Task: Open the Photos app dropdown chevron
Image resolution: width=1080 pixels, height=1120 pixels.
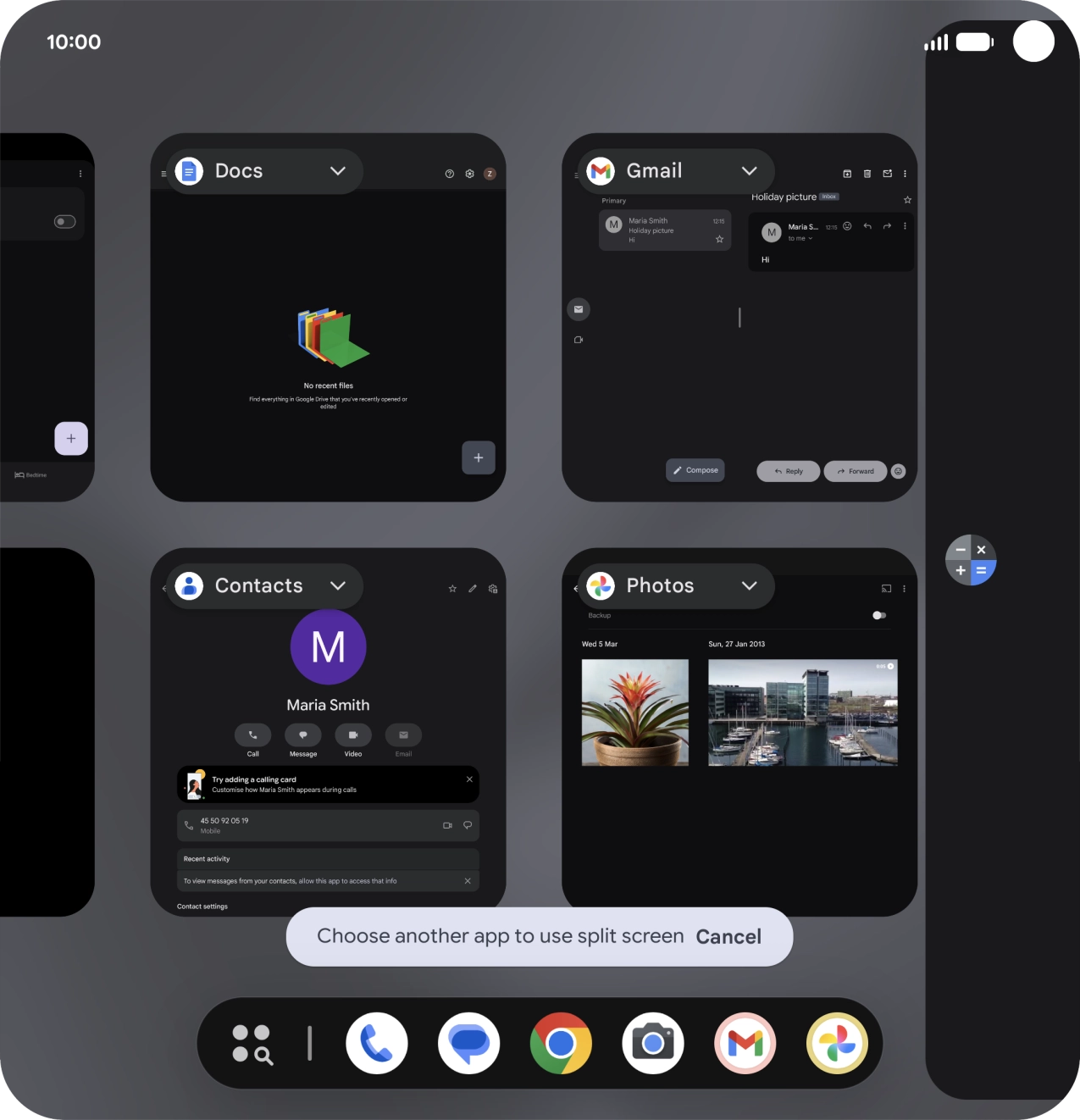Action: pyautogui.click(x=750, y=586)
